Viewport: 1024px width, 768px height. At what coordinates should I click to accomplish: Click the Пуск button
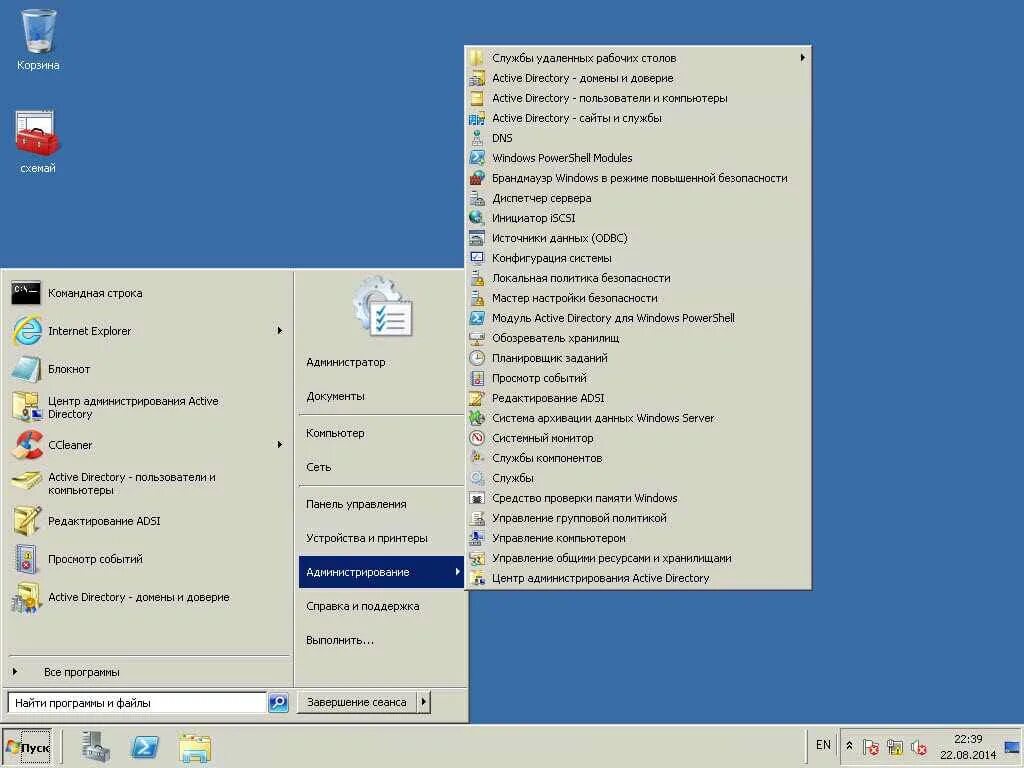28,747
